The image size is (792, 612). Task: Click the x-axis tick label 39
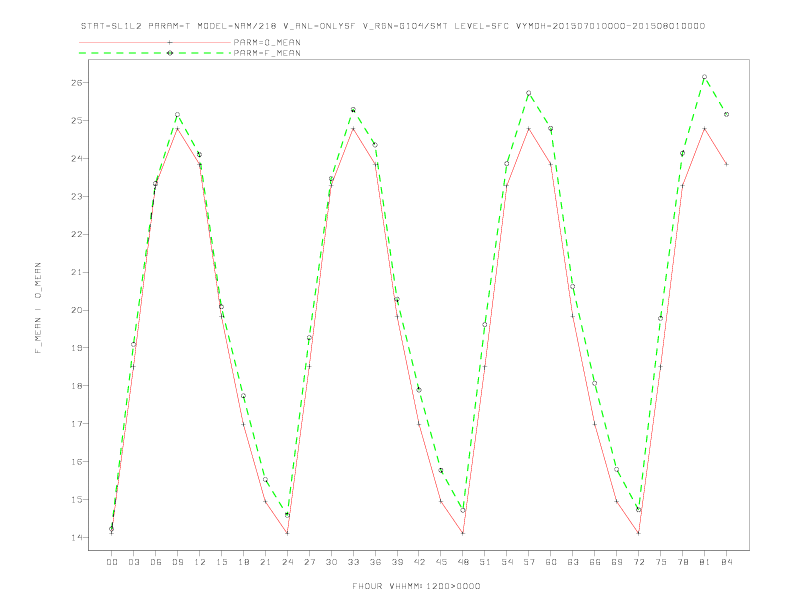[x=397, y=562]
